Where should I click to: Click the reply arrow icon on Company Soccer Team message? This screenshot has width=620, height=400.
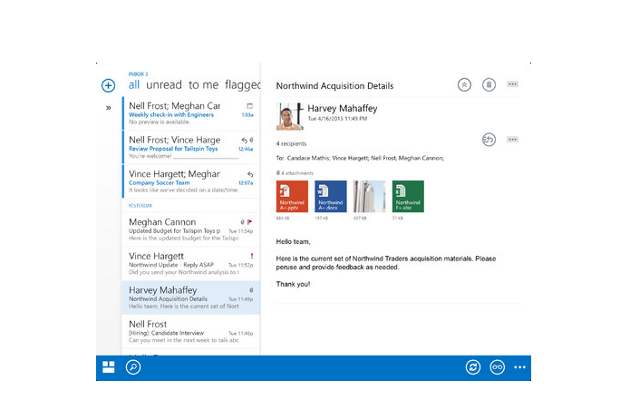pos(250,174)
